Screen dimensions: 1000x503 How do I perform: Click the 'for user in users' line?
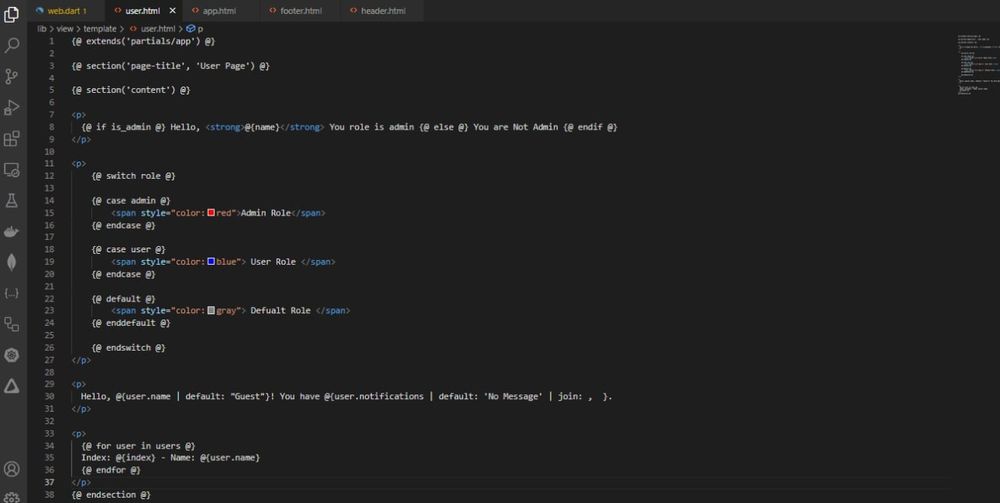(x=138, y=446)
